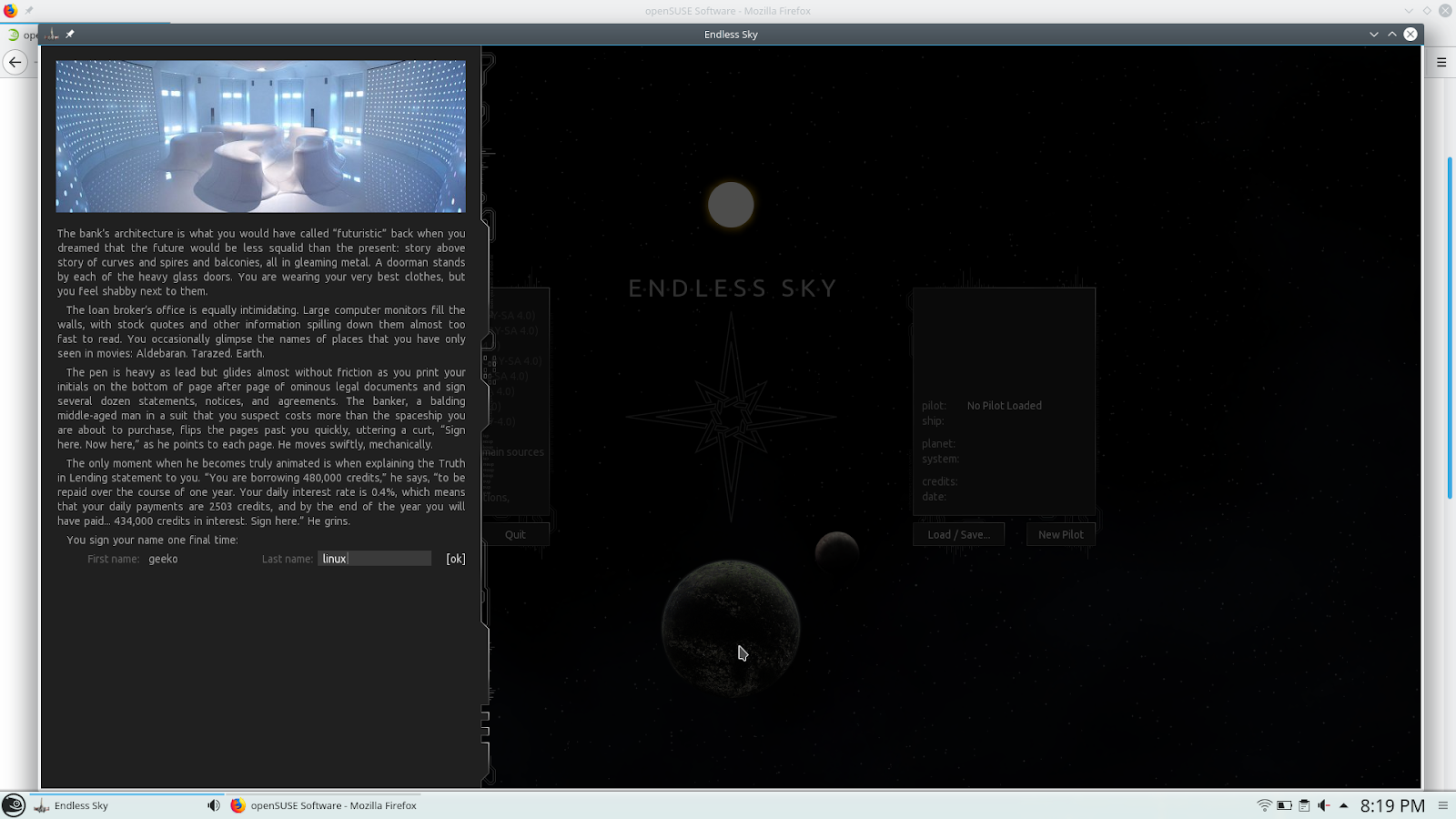The image size is (1456, 819).
Task: Open the panel settings menu at taskbar end
Action: coord(1442,805)
